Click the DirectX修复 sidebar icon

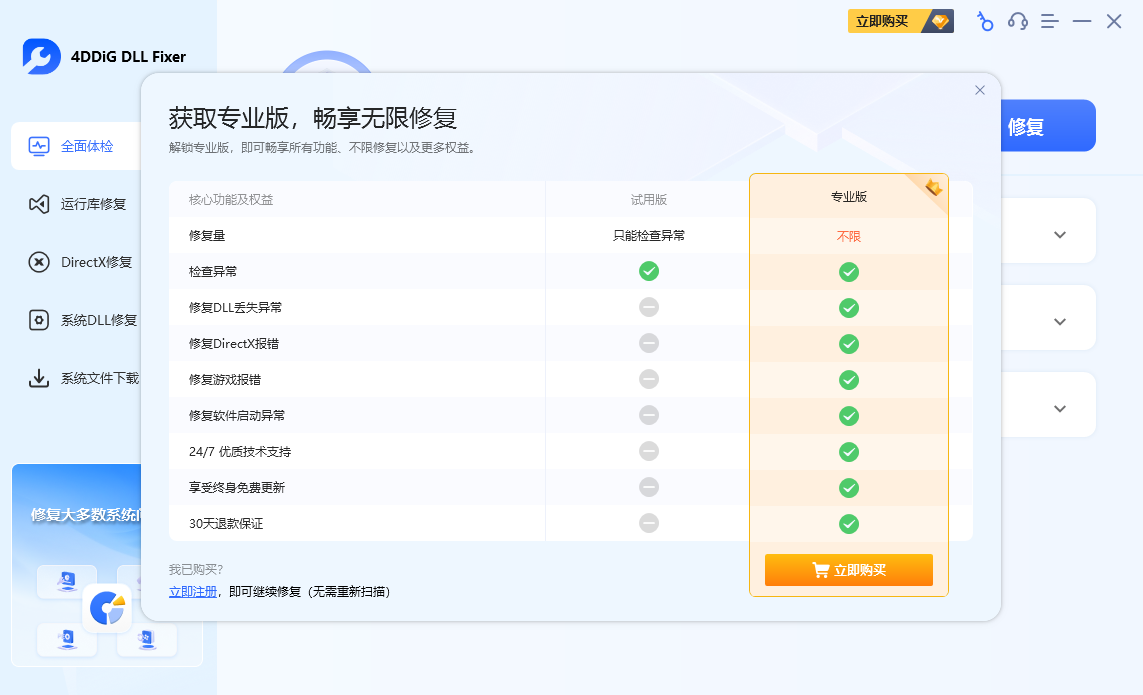pos(39,262)
